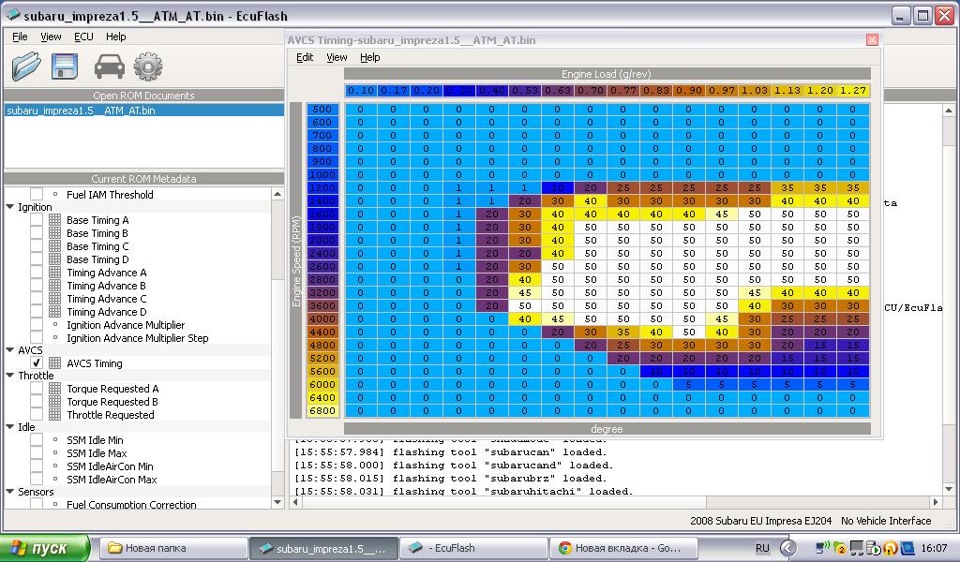Select subaru_impreza1.5__ATM_AT.bin in Open ROM Documents
Image resolution: width=960 pixels, height=562 pixels.
tap(81, 110)
